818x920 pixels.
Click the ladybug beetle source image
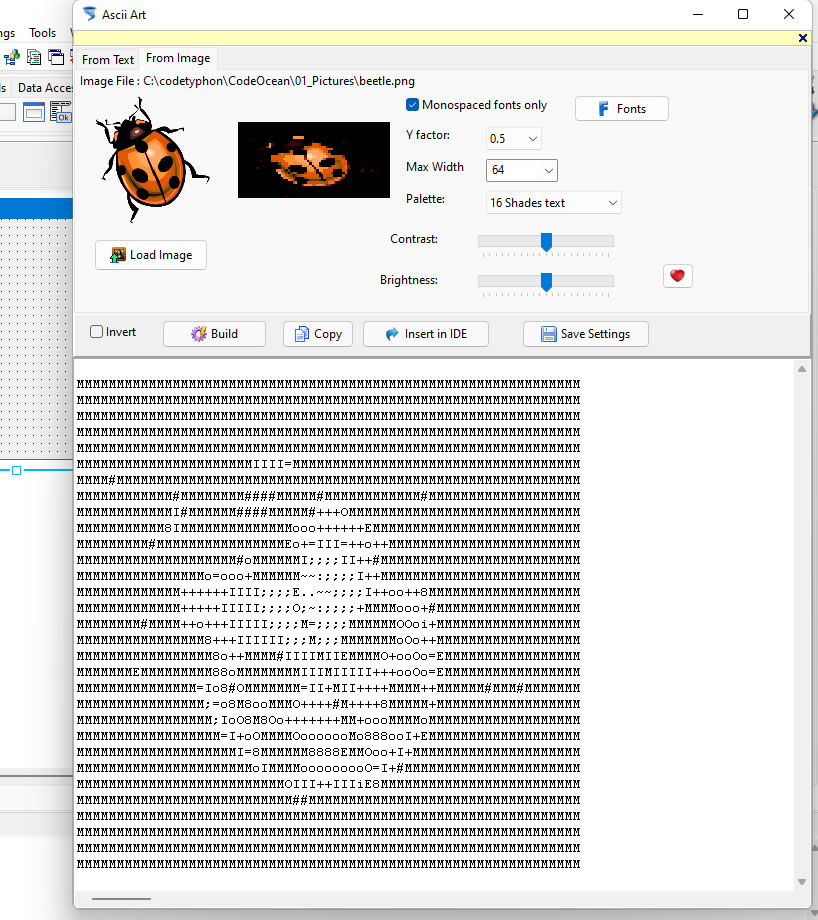pos(151,160)
